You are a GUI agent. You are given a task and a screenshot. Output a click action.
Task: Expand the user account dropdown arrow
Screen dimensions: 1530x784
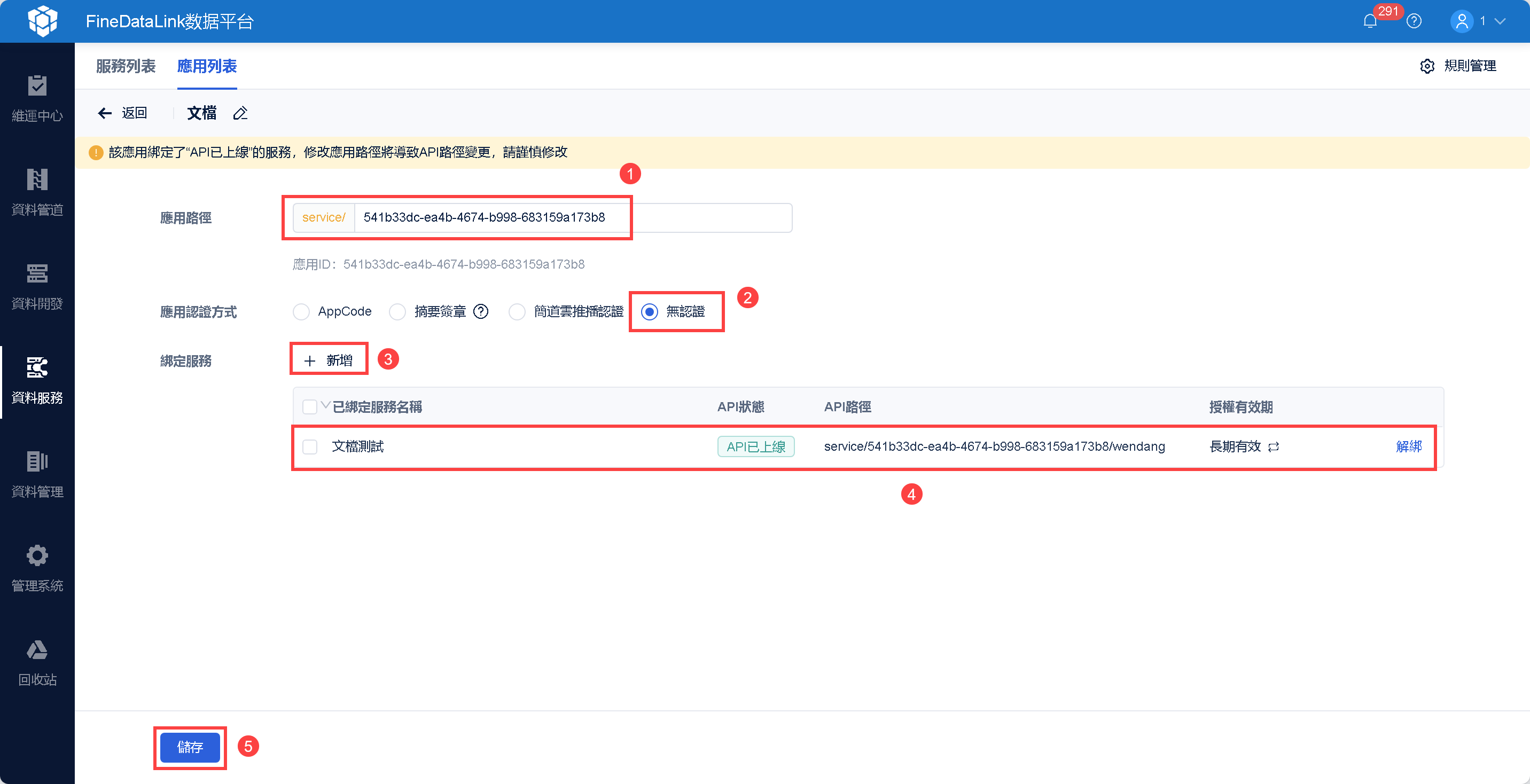pyautogui.click(x=1501, y=21)
